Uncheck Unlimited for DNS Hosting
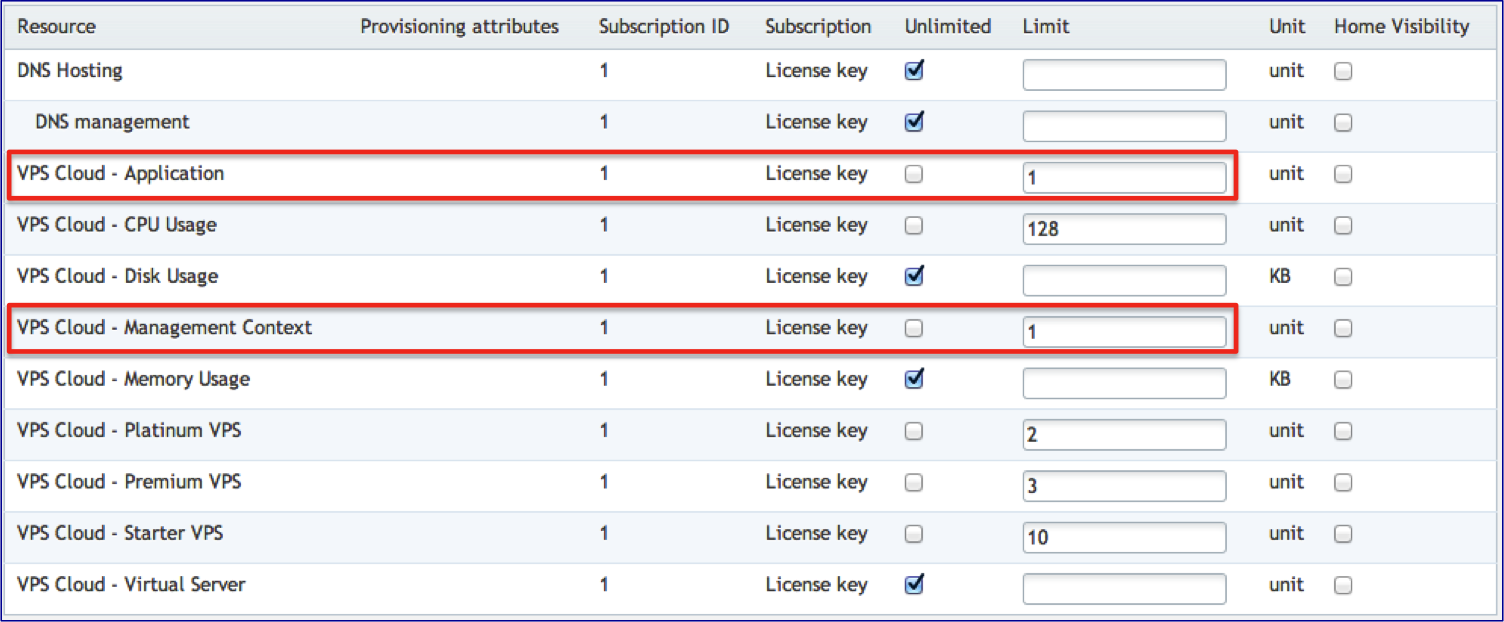1504x622 pixels. [x=914, y=71]
